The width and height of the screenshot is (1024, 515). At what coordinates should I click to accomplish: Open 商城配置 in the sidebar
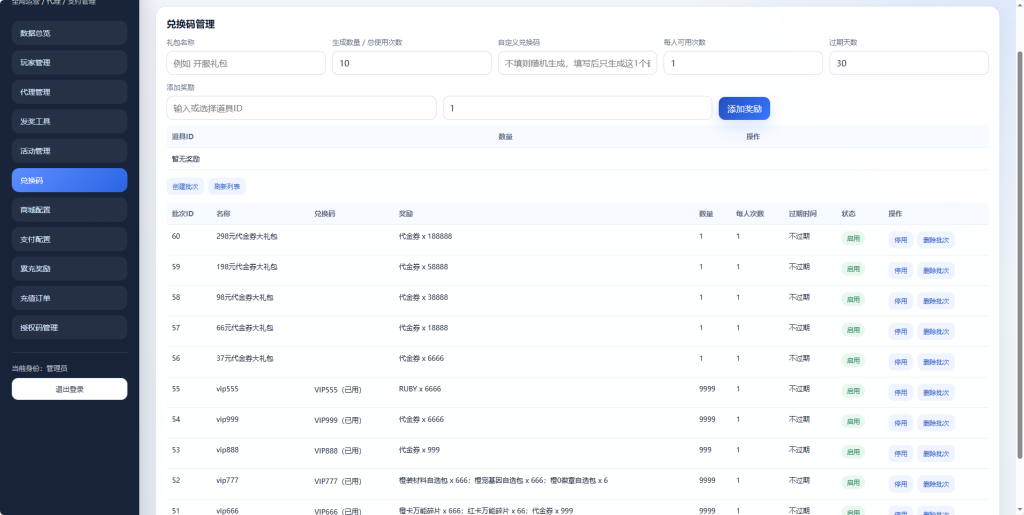(x=69, y=210)
